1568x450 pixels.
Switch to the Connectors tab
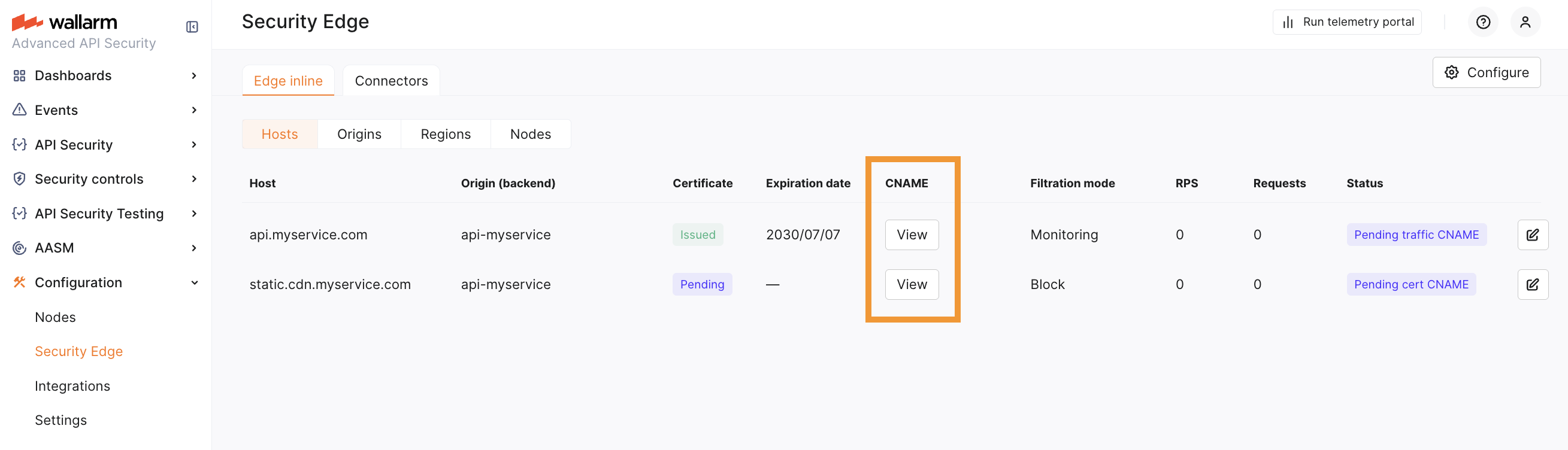point(391,81)
